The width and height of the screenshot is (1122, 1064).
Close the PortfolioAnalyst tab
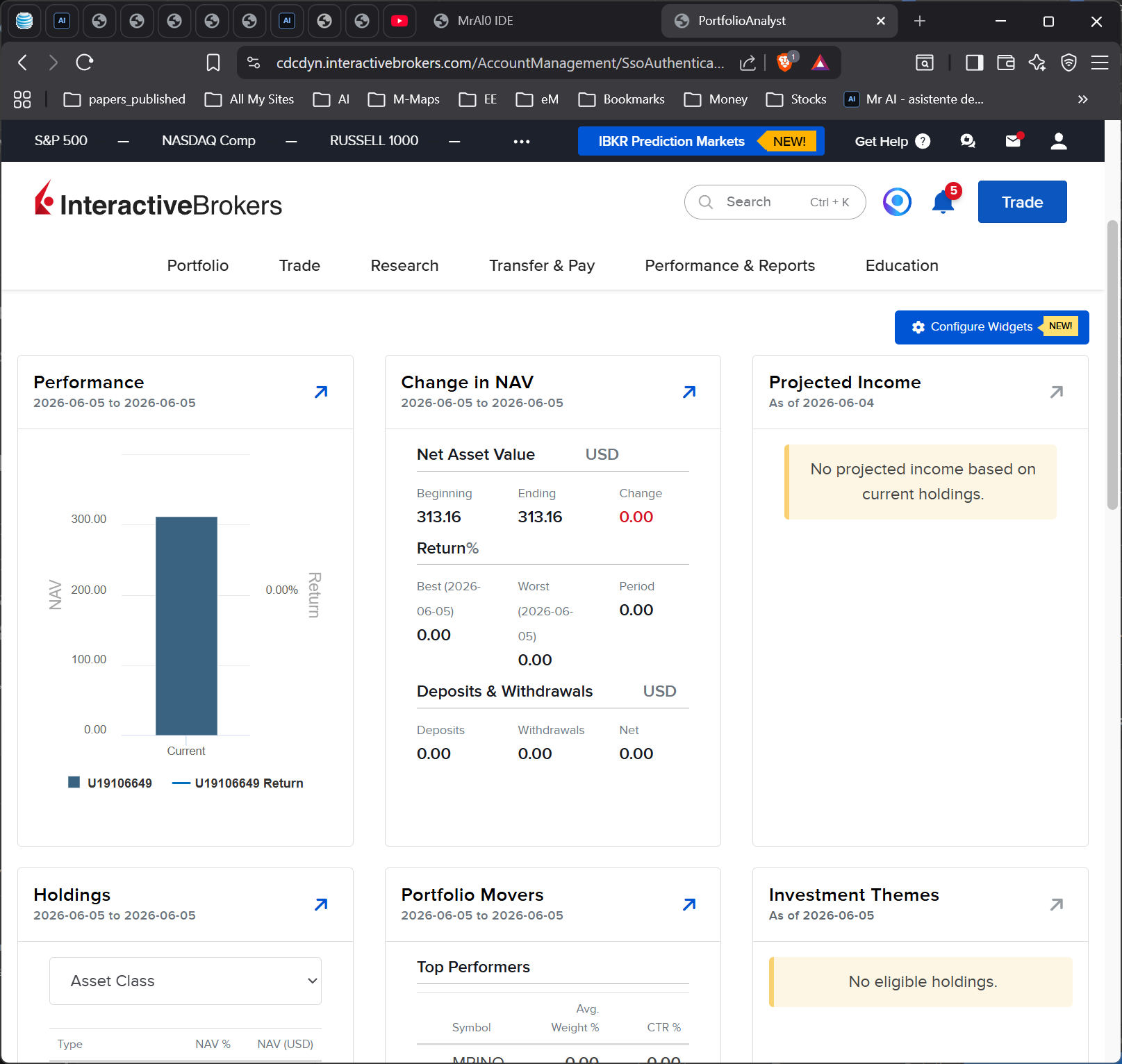click(881, 21)
